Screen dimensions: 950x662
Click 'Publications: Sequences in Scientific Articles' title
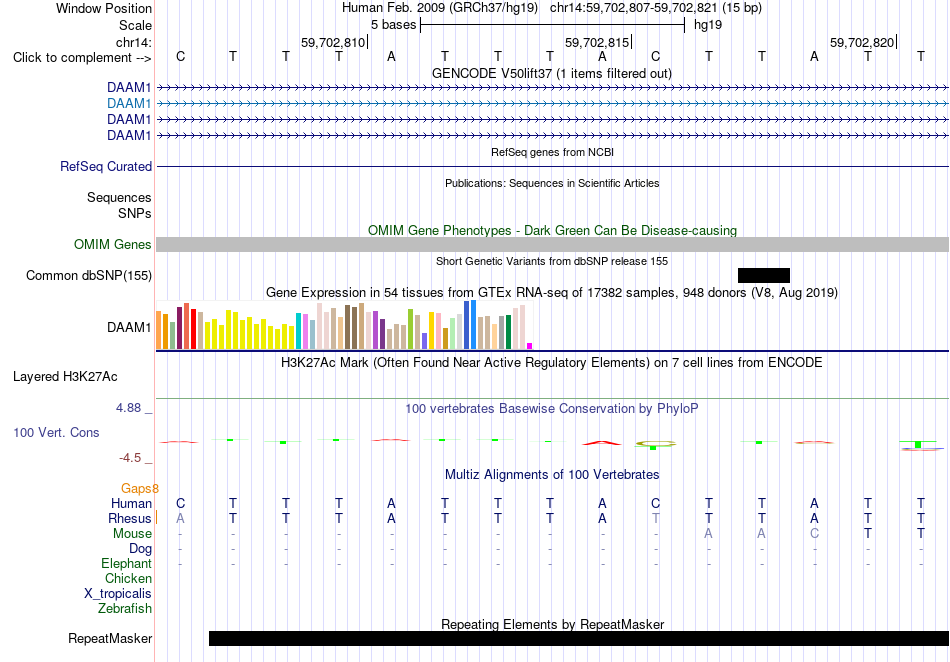pyautogui.click(x=552, y=183)
